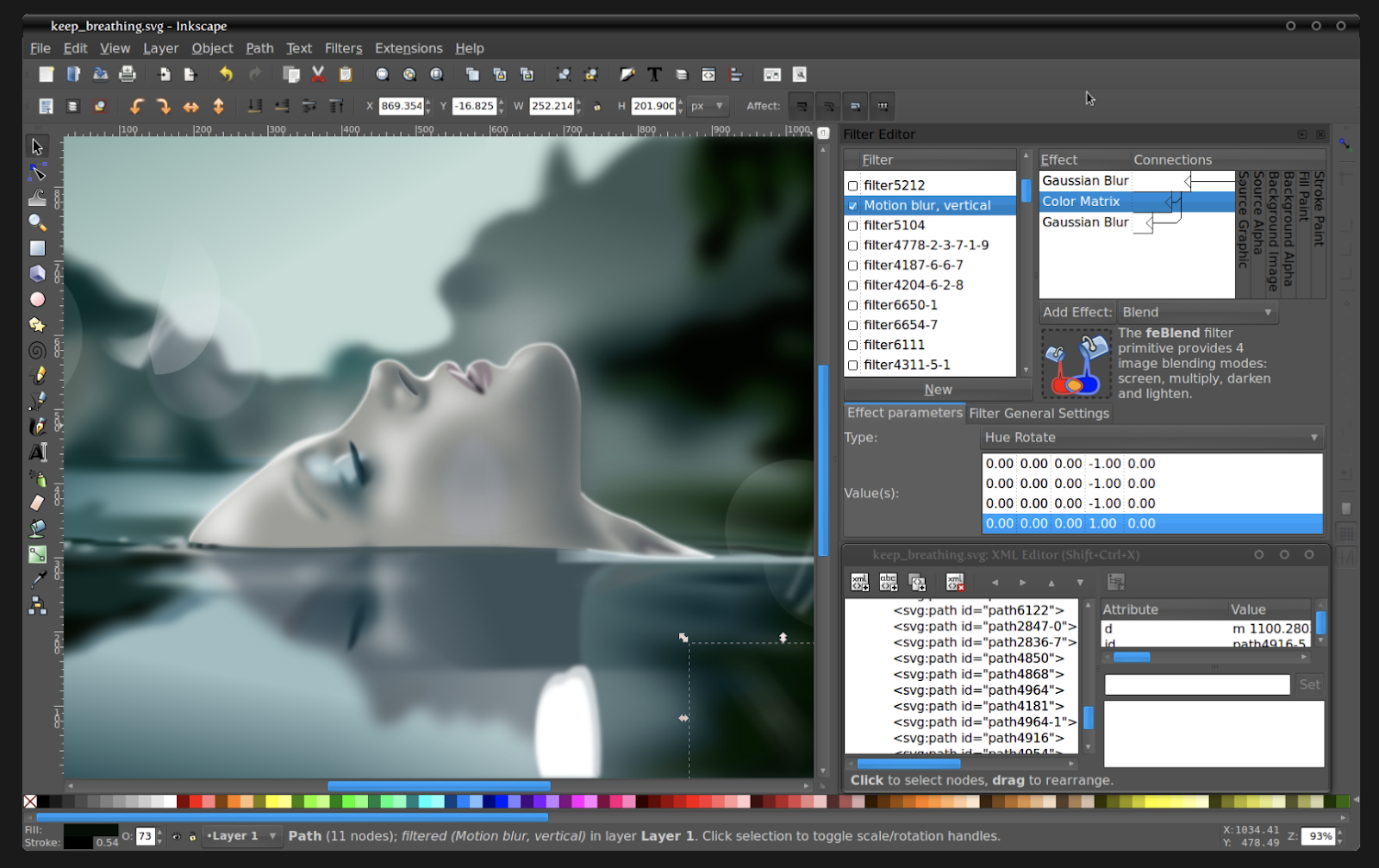Expand the Hue Rotate type dropdown

pos(1151,438)
